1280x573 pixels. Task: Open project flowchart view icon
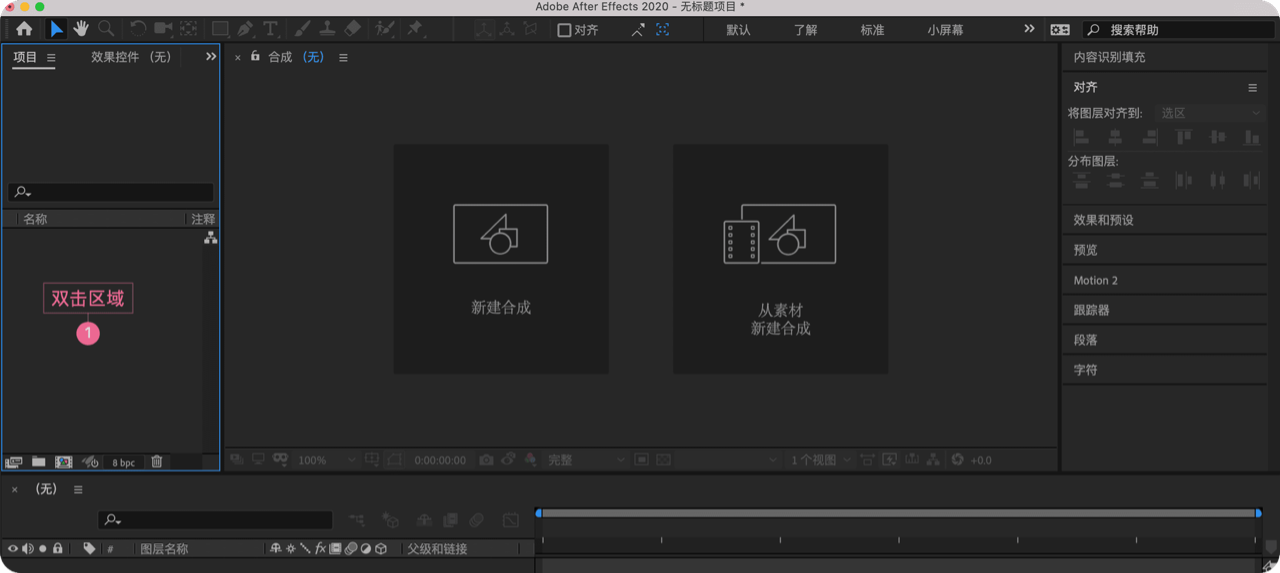[x=210, y=238]
